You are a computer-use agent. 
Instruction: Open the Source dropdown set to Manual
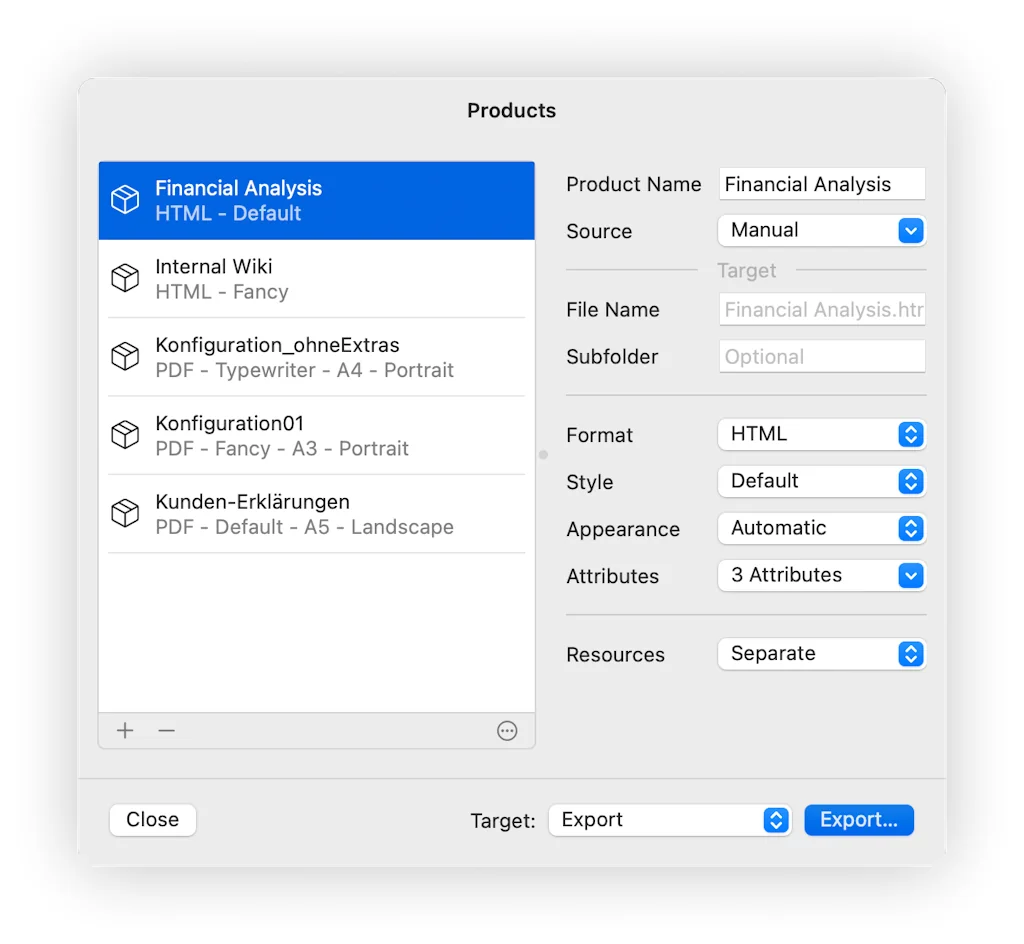pyautogui.click(x=821, y=231)
